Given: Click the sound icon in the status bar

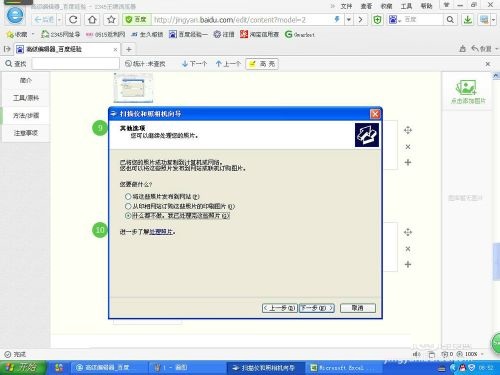Looking at the screenshot, I should (x=416, y=354).
